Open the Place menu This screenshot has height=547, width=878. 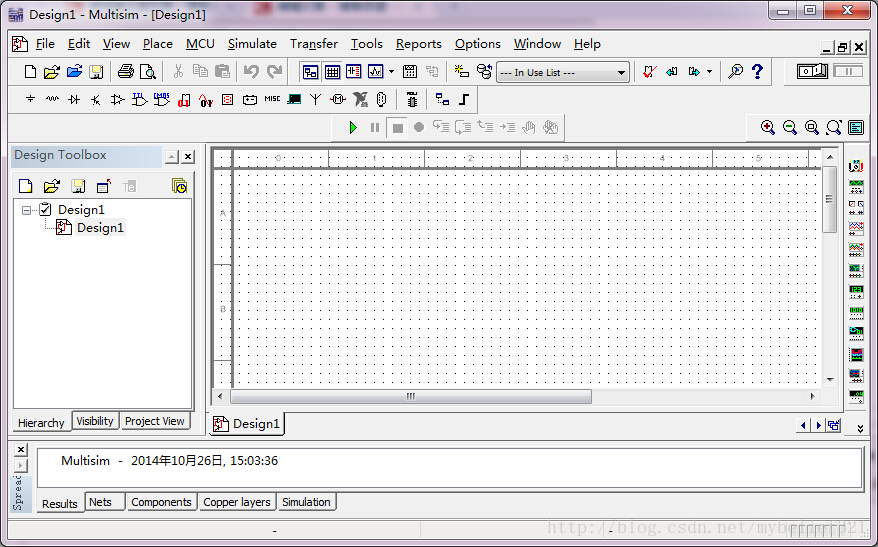click(x=157, y=44)
